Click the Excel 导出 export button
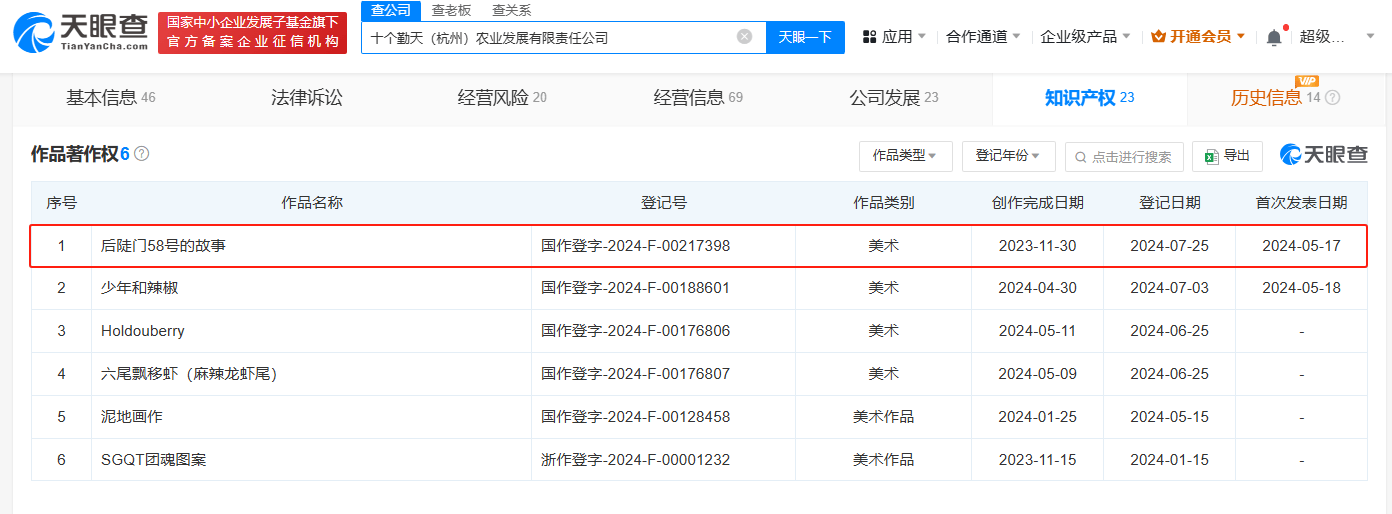The width and height of the screenshot is (1392, 514). [1227, 156]
